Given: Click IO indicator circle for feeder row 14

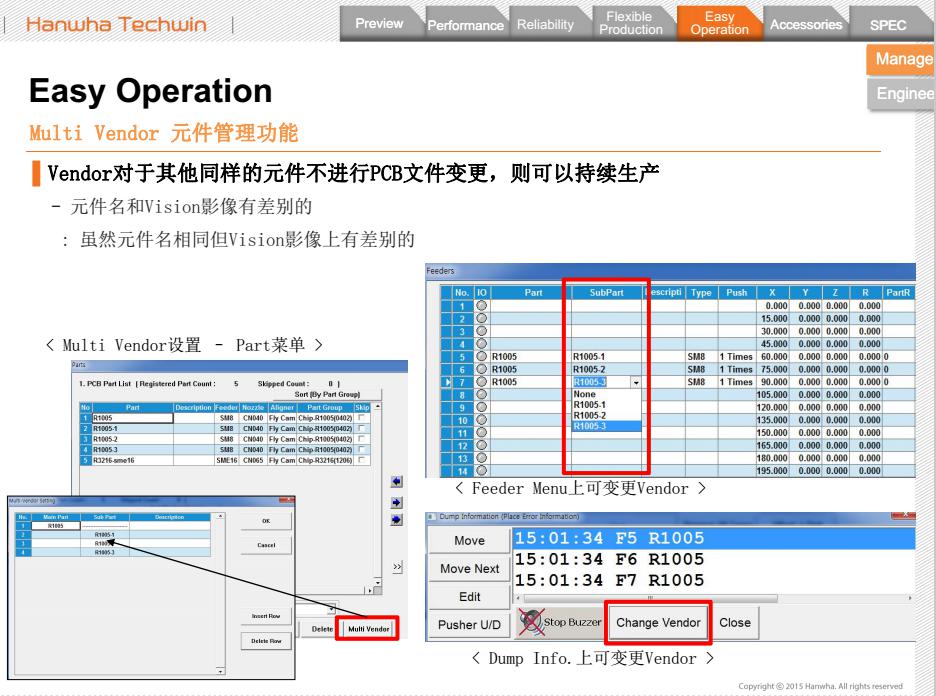Looking at the screenshot, I should [481, 470].
